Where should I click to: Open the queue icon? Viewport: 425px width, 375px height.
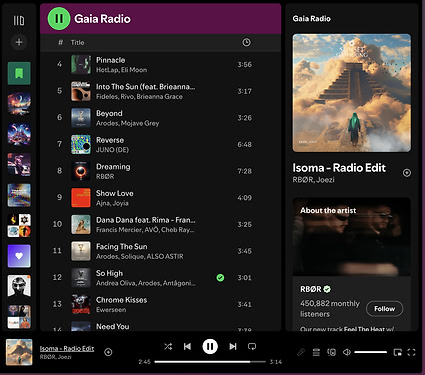click(316, 352)
